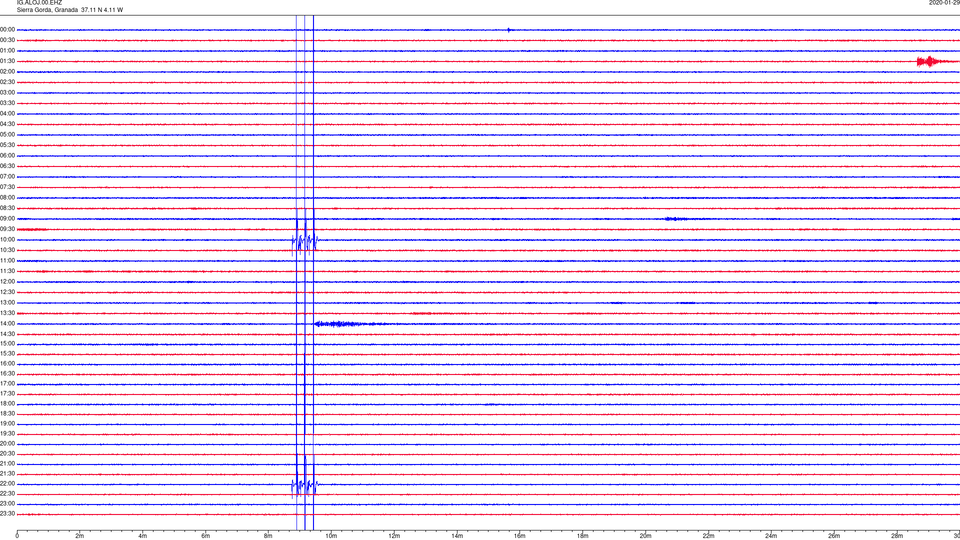960x540 pixels.
Task: Click the 01:00 time label
Action: [7, 51]
